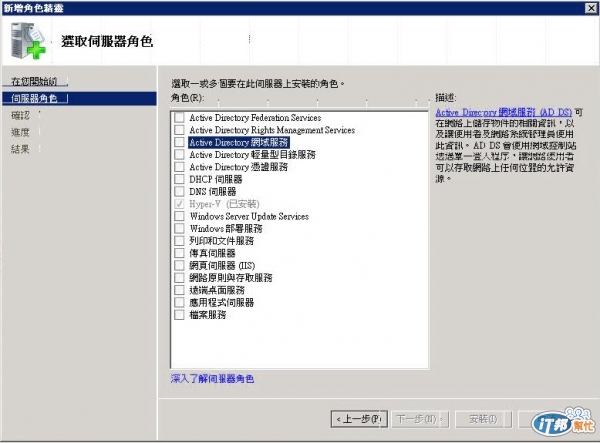The height and width of the screenshot is (443, 600).
Task: Select the 伺服器角色 wizard step
Action: tap(34, 98)
